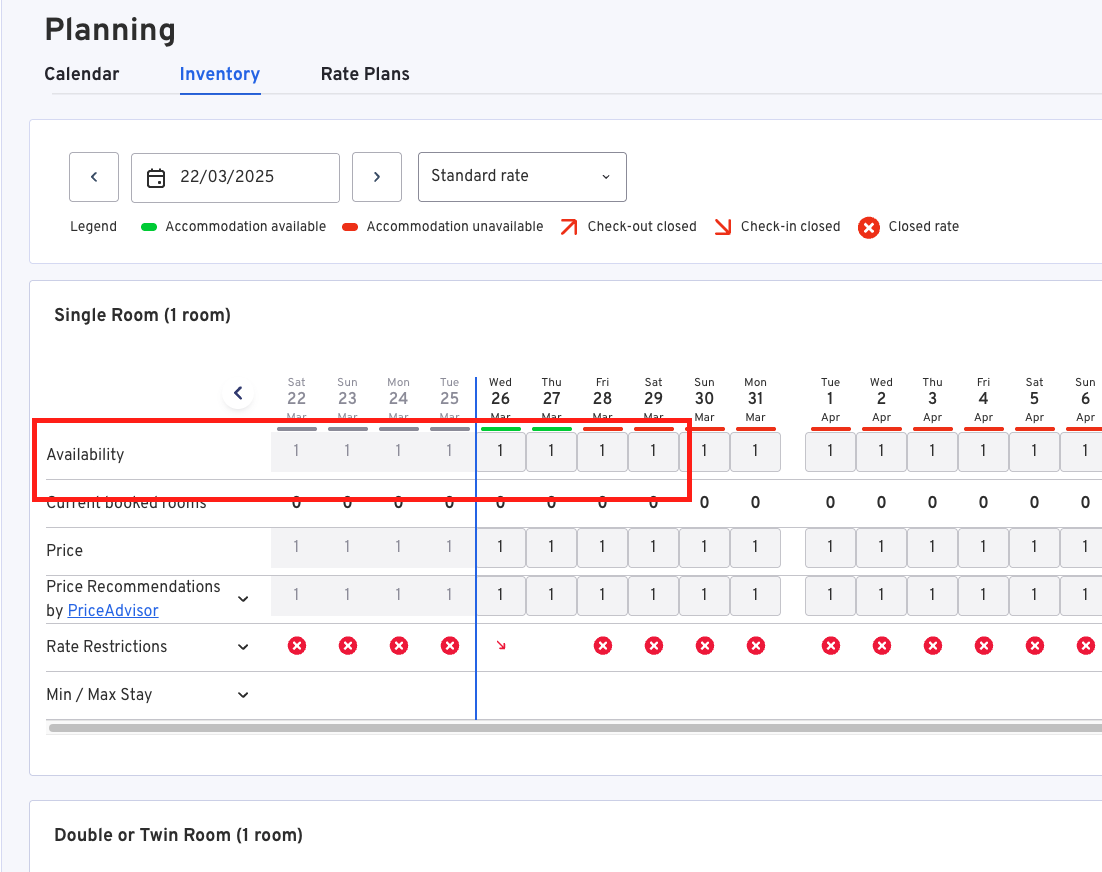Click Check-out closed legend arrow icon

(x=569, y=227)
